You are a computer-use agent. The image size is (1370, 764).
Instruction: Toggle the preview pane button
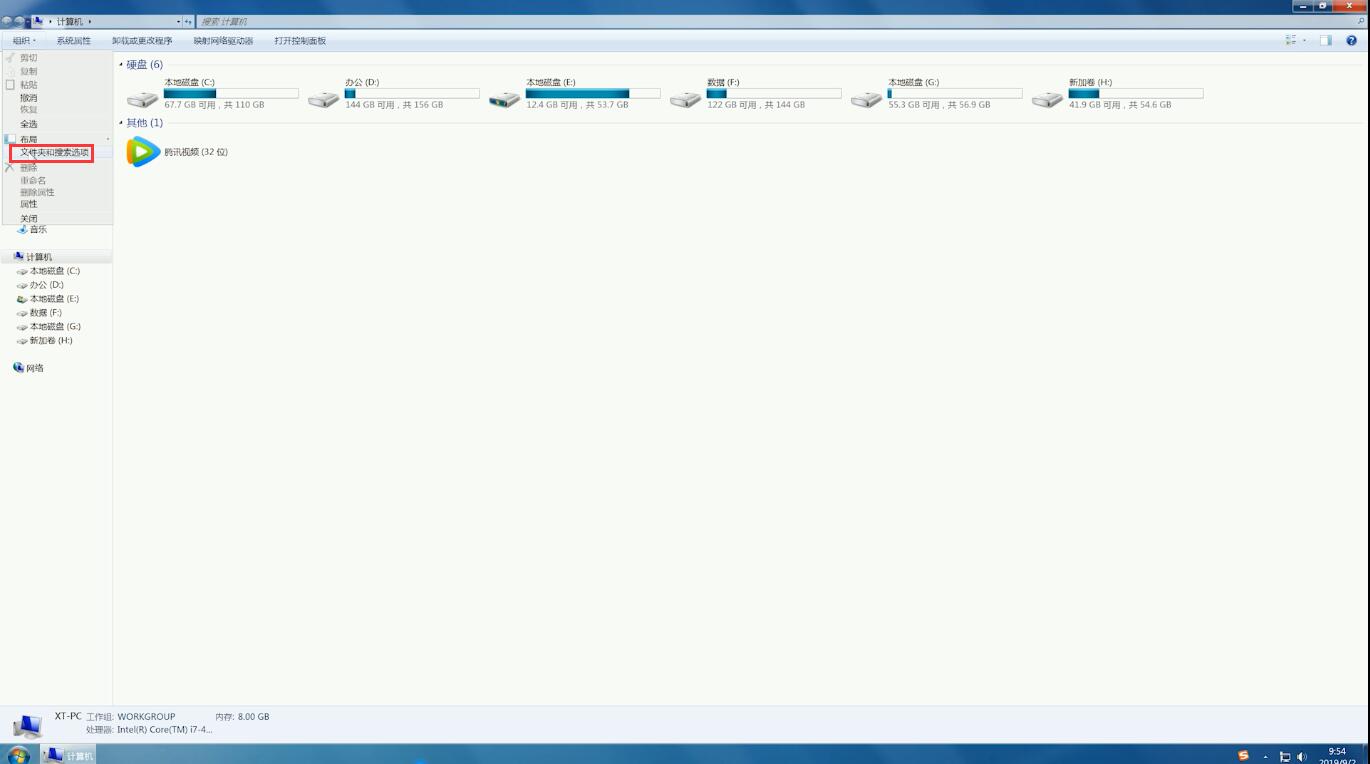point(1326,40)
